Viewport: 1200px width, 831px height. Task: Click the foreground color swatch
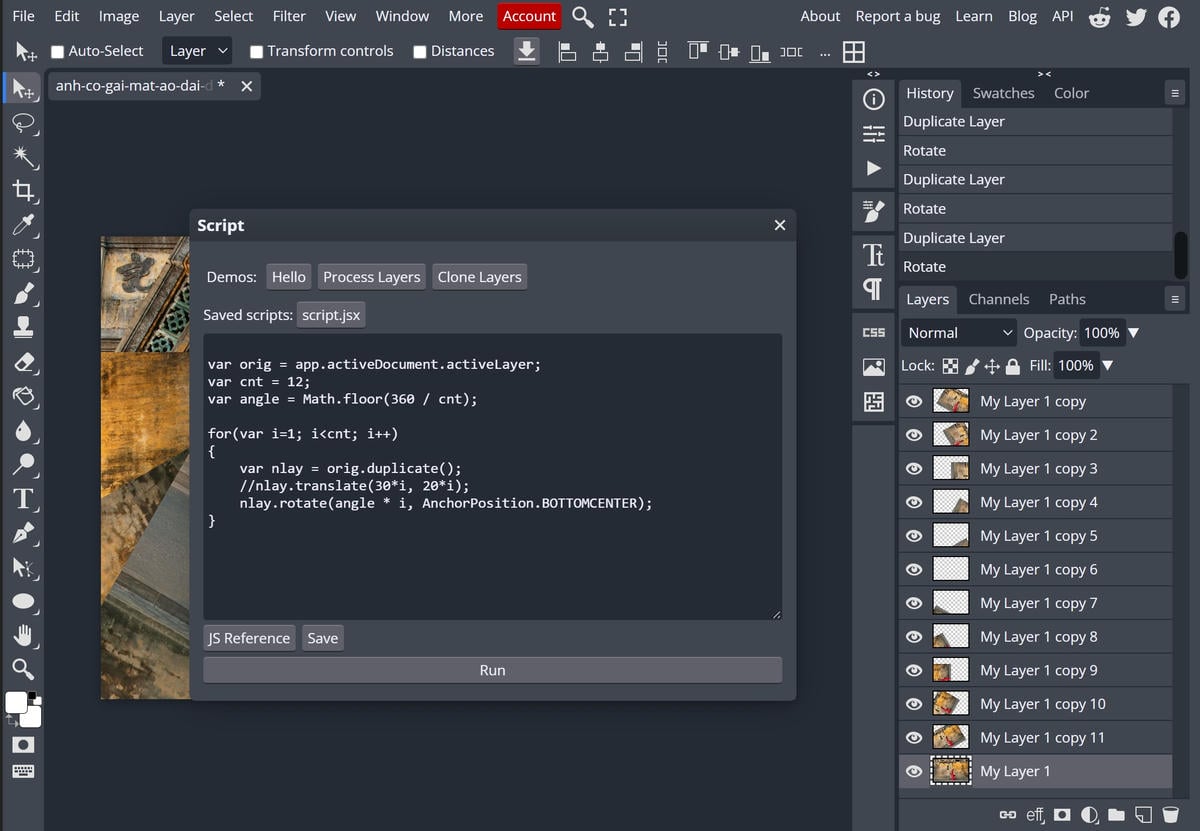click(x=16, y=702)
